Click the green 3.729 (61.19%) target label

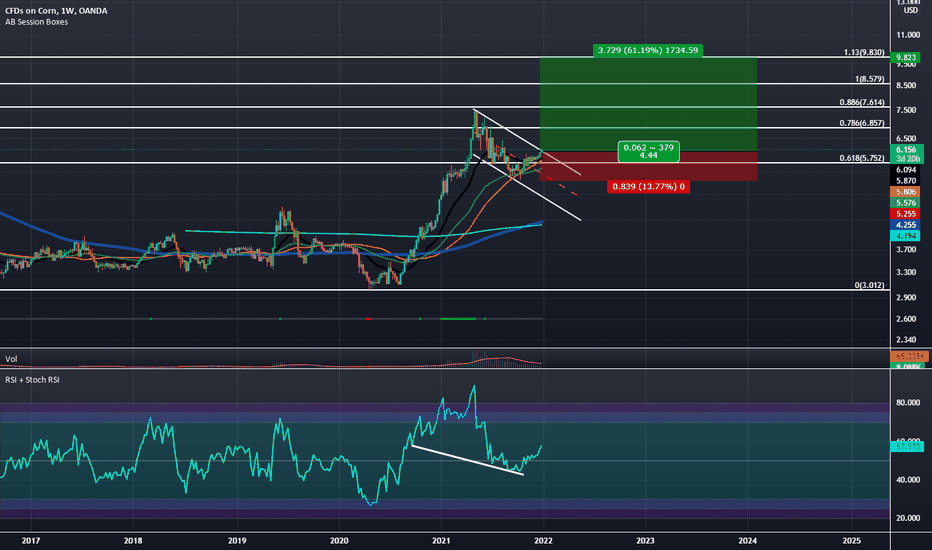[x=648, y=51]
